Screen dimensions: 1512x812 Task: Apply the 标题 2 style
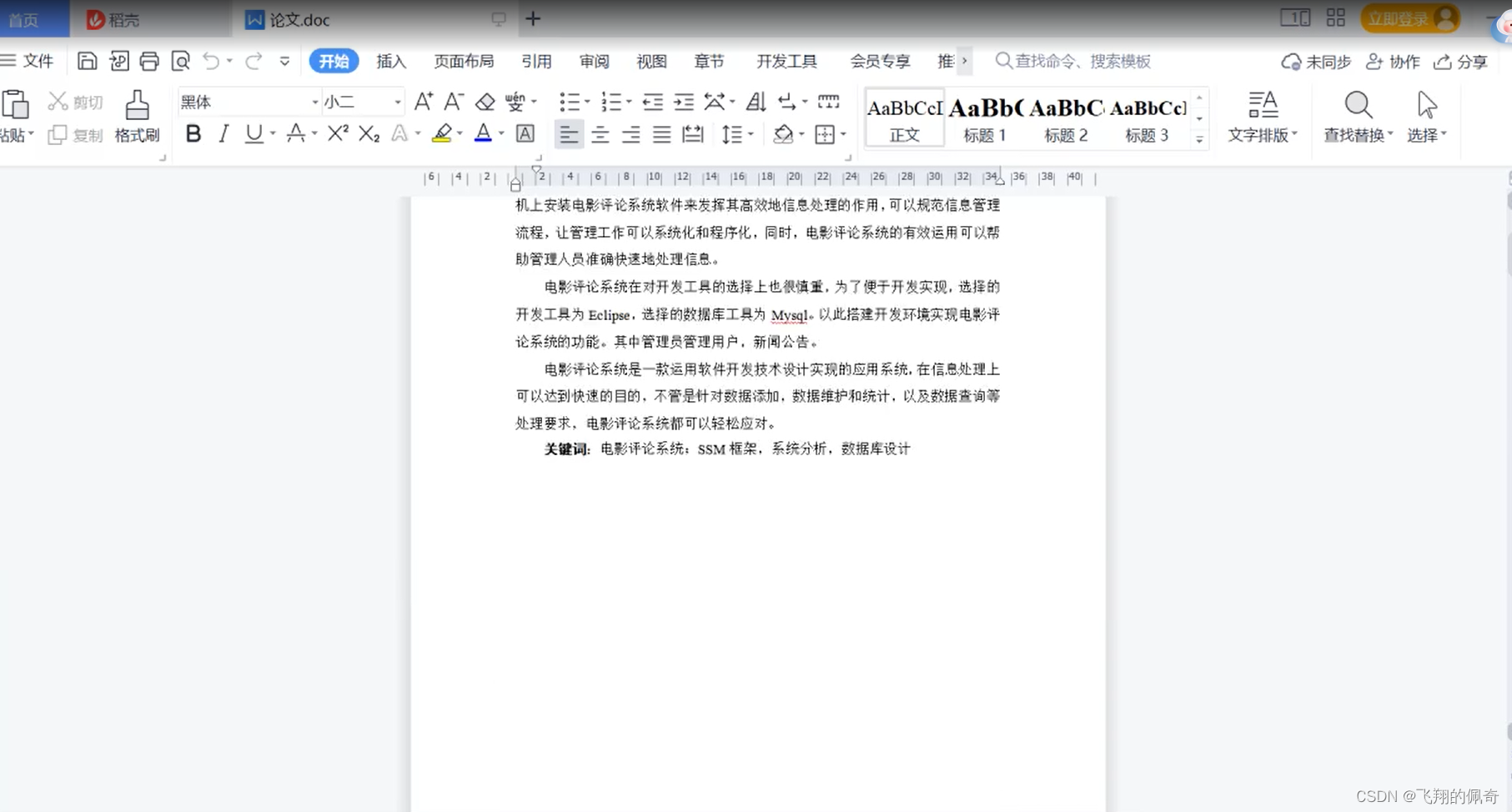(x=1066, y=118)
